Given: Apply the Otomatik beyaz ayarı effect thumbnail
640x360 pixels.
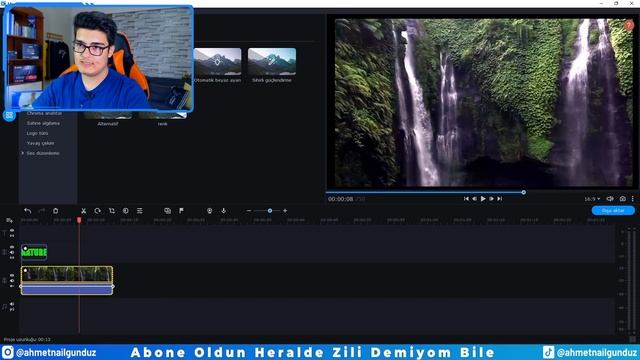Looking at the screenshot, I should tap(218, 62).
